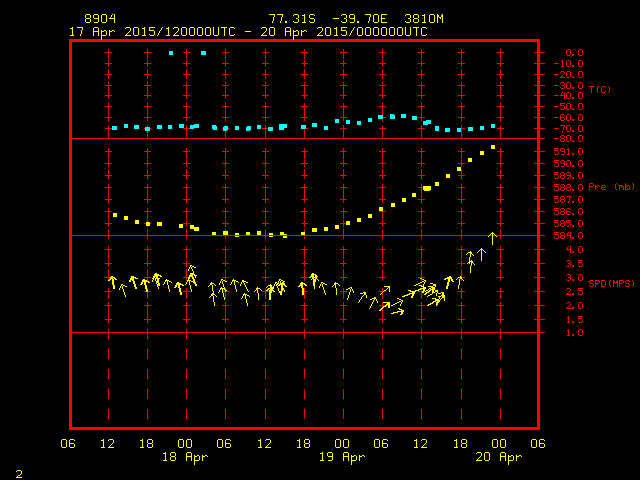Select the 19 Apr date label

pos(341,457)
